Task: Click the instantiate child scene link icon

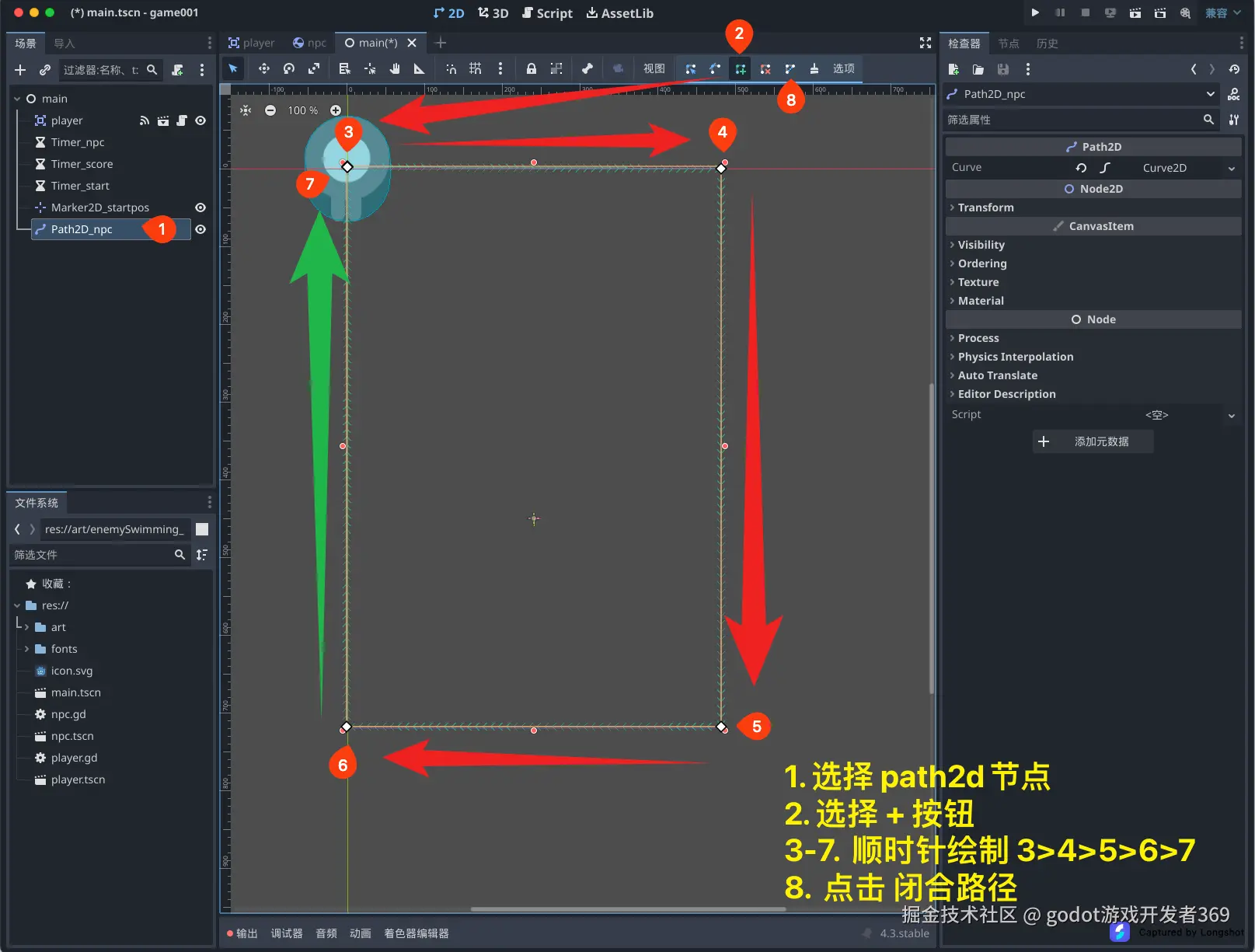Action: [x=45, y=70]
